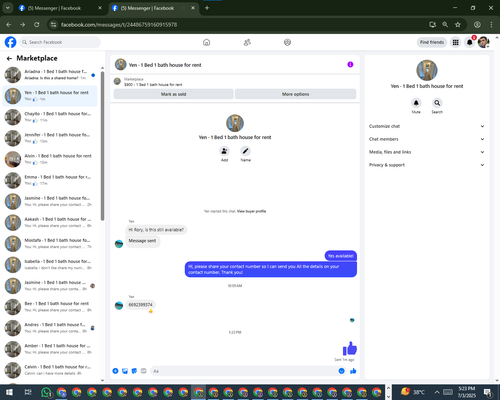Bookmark this page with the star icon
The width and height of the screenshot is (500, 400).
coord(458,25)
